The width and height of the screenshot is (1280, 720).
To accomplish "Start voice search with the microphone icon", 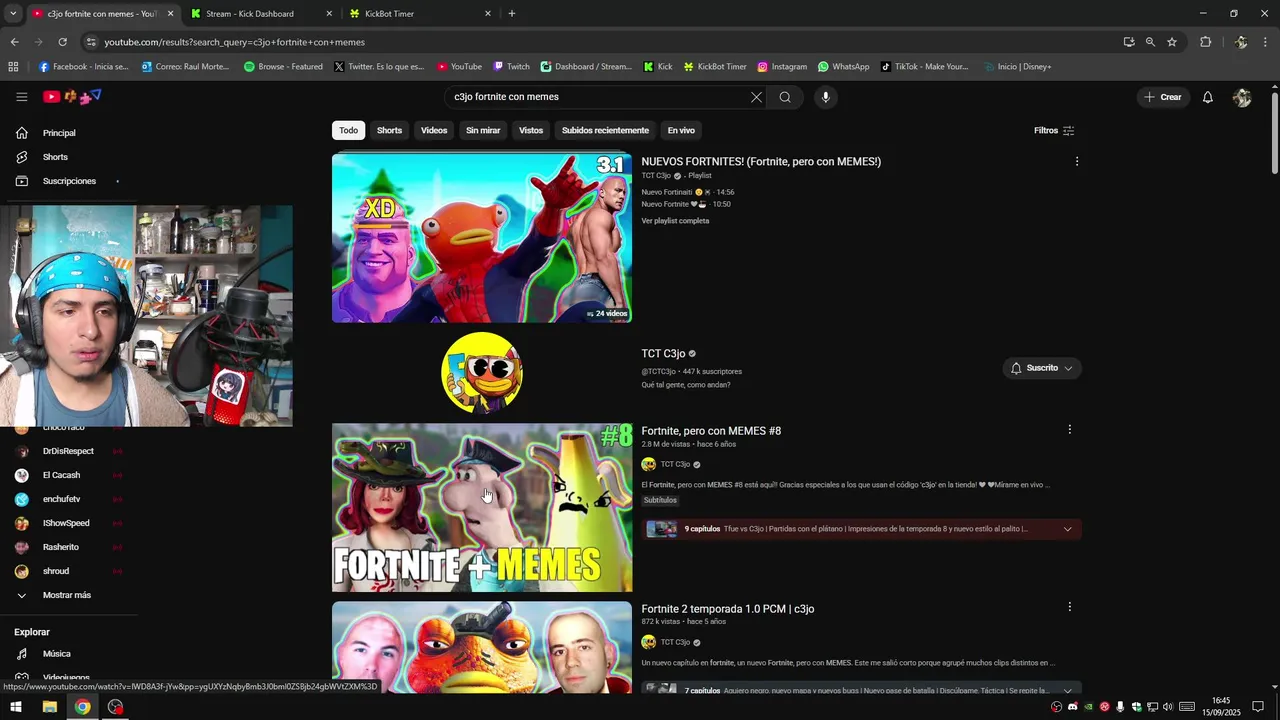I will 825,97.
